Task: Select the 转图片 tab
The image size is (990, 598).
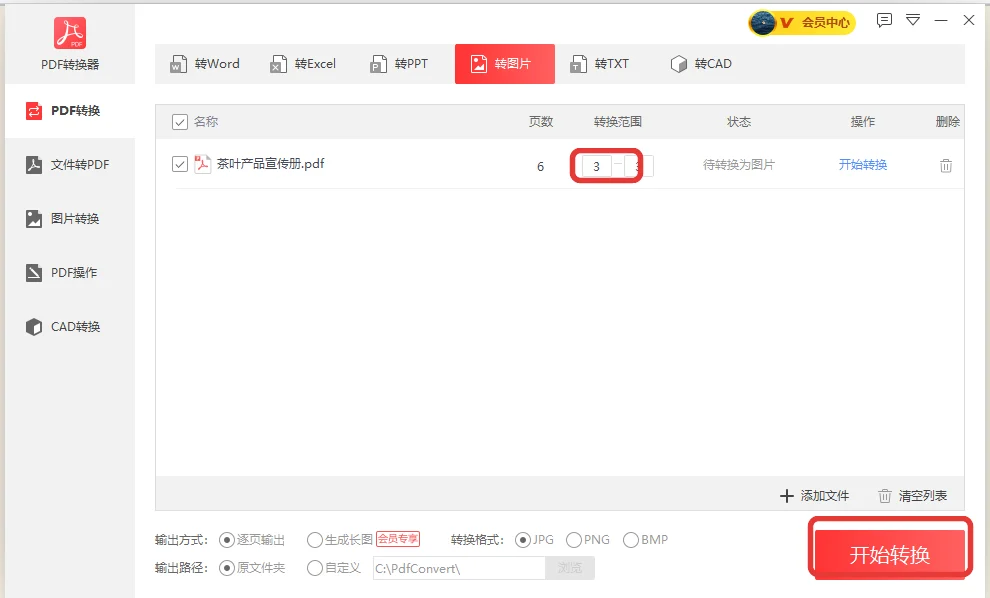Action: (x=504, y=64)
